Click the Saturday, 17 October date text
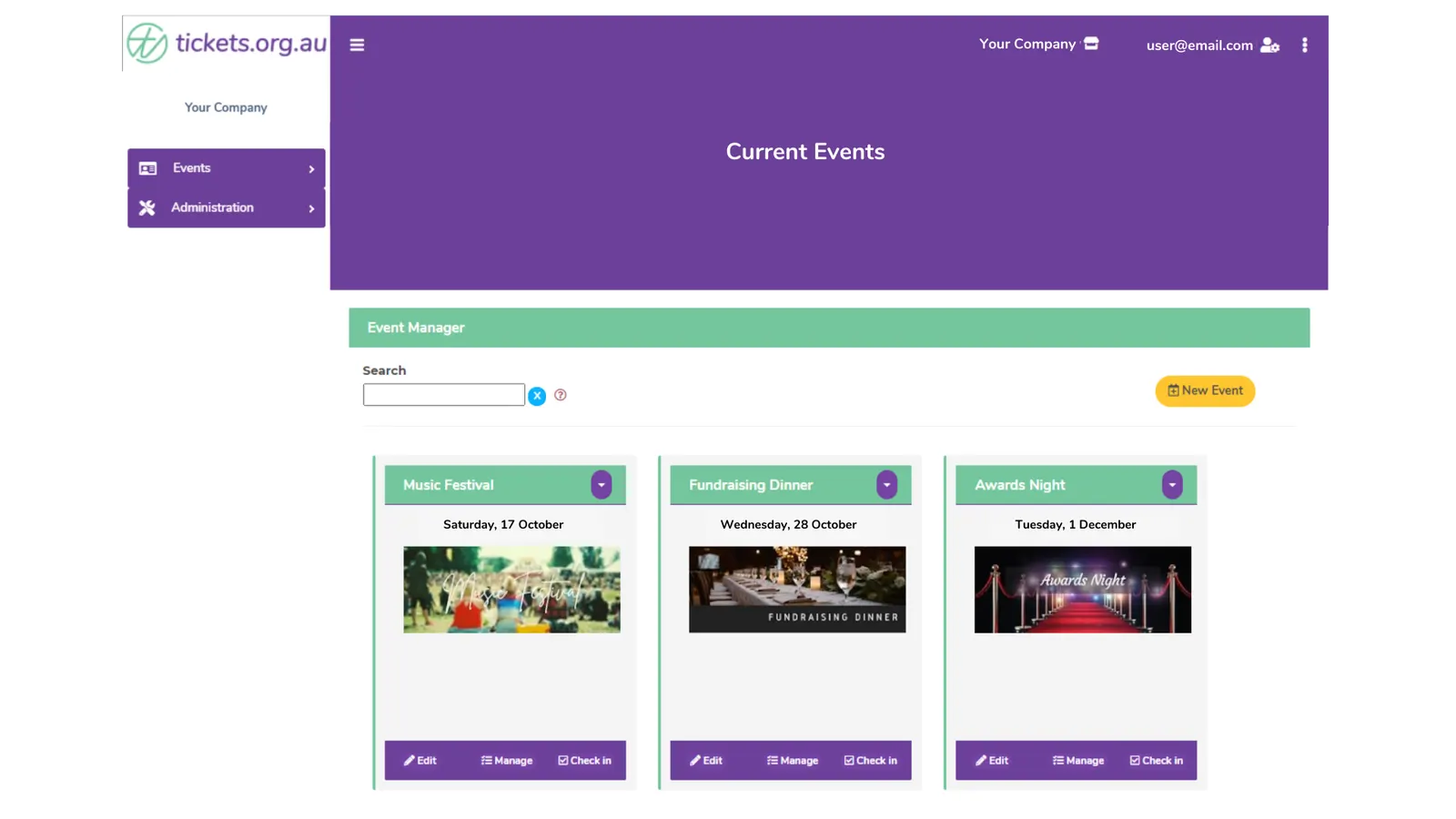1456x819 pixels. 503,525
